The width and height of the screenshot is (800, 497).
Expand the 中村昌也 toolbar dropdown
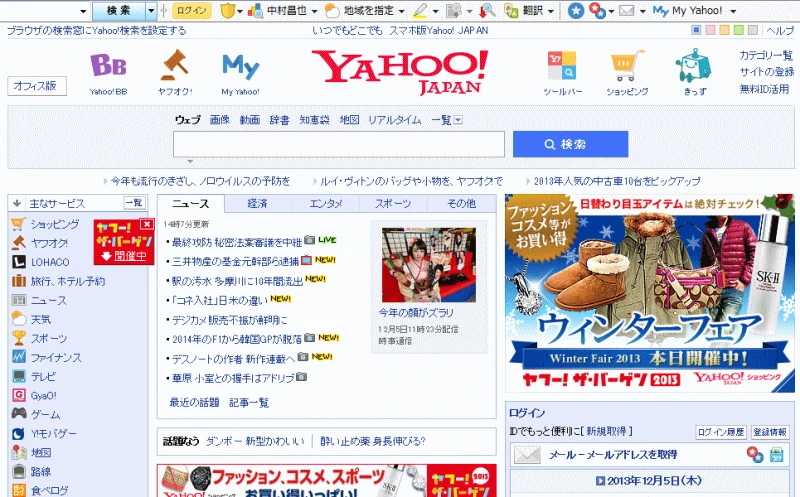tap(314, 11)
